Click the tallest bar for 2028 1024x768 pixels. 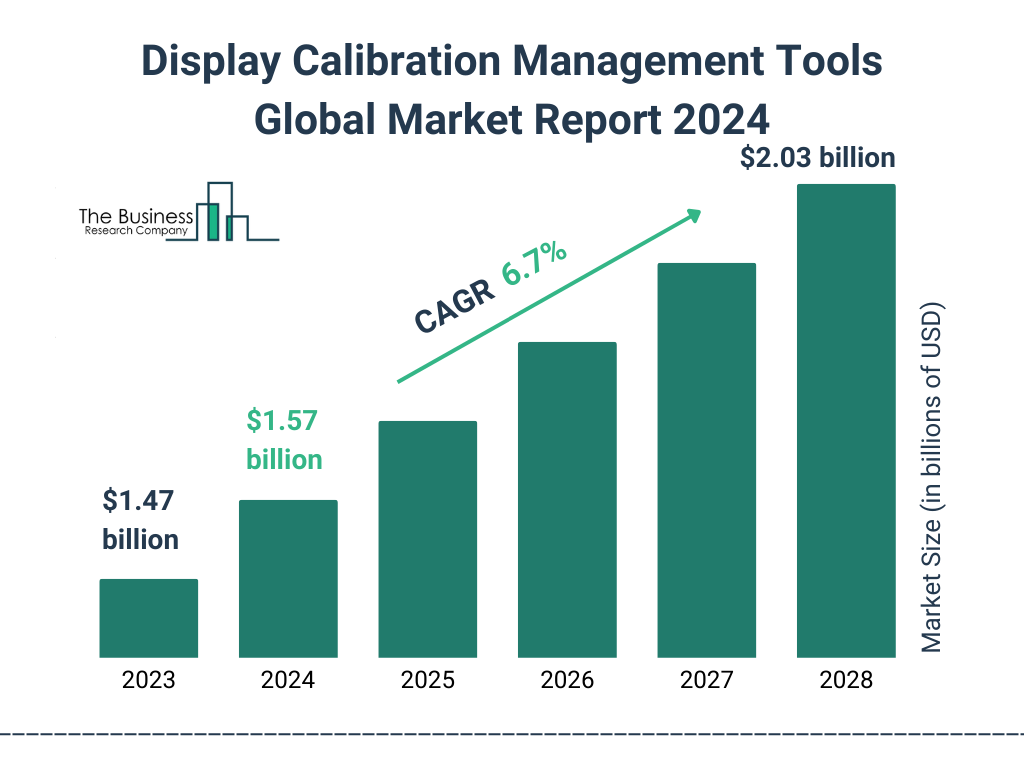pos(845,420)
